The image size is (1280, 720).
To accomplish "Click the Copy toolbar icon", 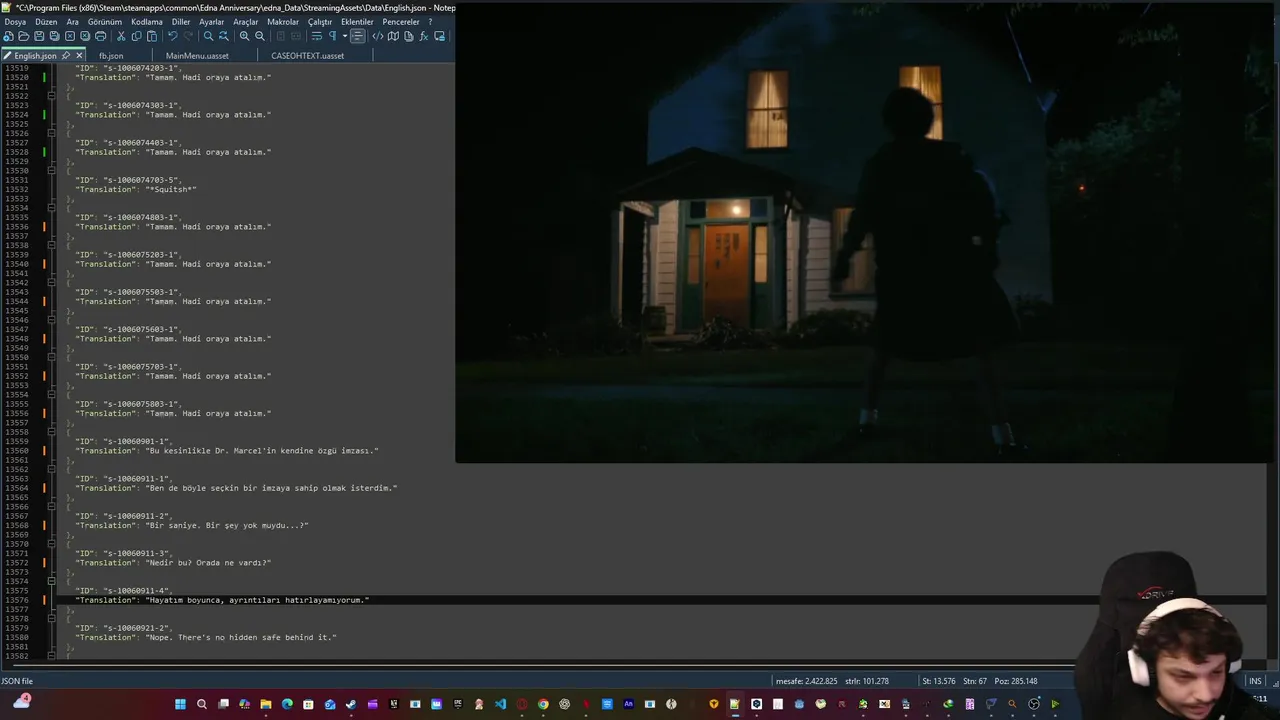I will click(x=136, y=36).
